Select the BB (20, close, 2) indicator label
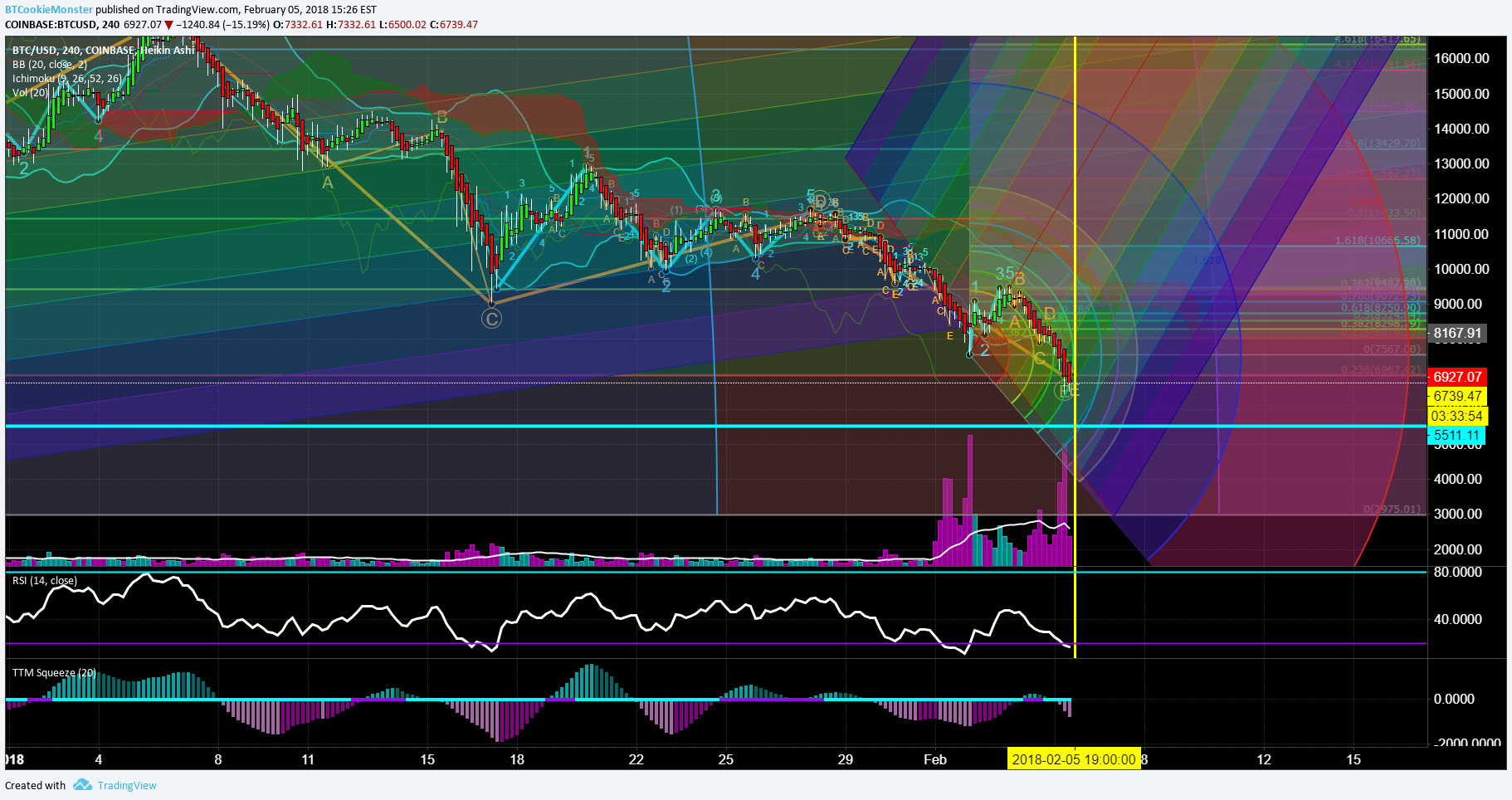 (x=49, y=65)
